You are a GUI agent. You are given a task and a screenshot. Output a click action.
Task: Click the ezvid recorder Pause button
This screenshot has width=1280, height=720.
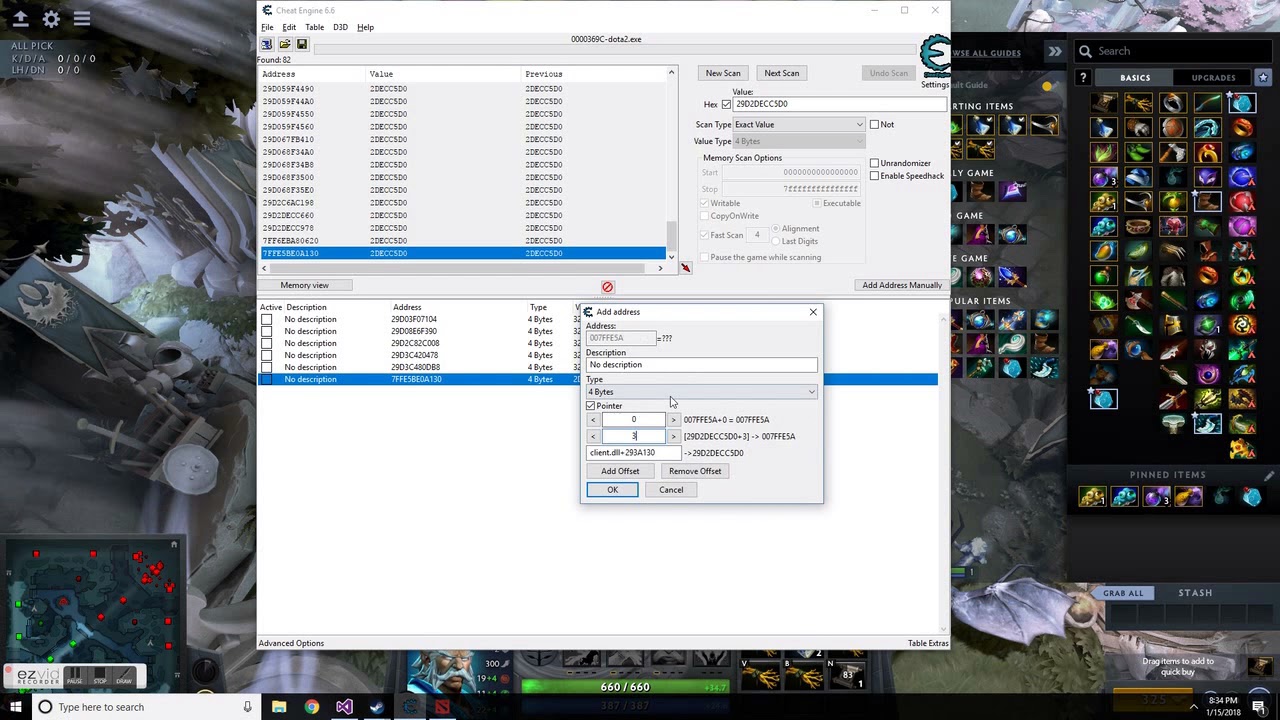coord(74,677)
